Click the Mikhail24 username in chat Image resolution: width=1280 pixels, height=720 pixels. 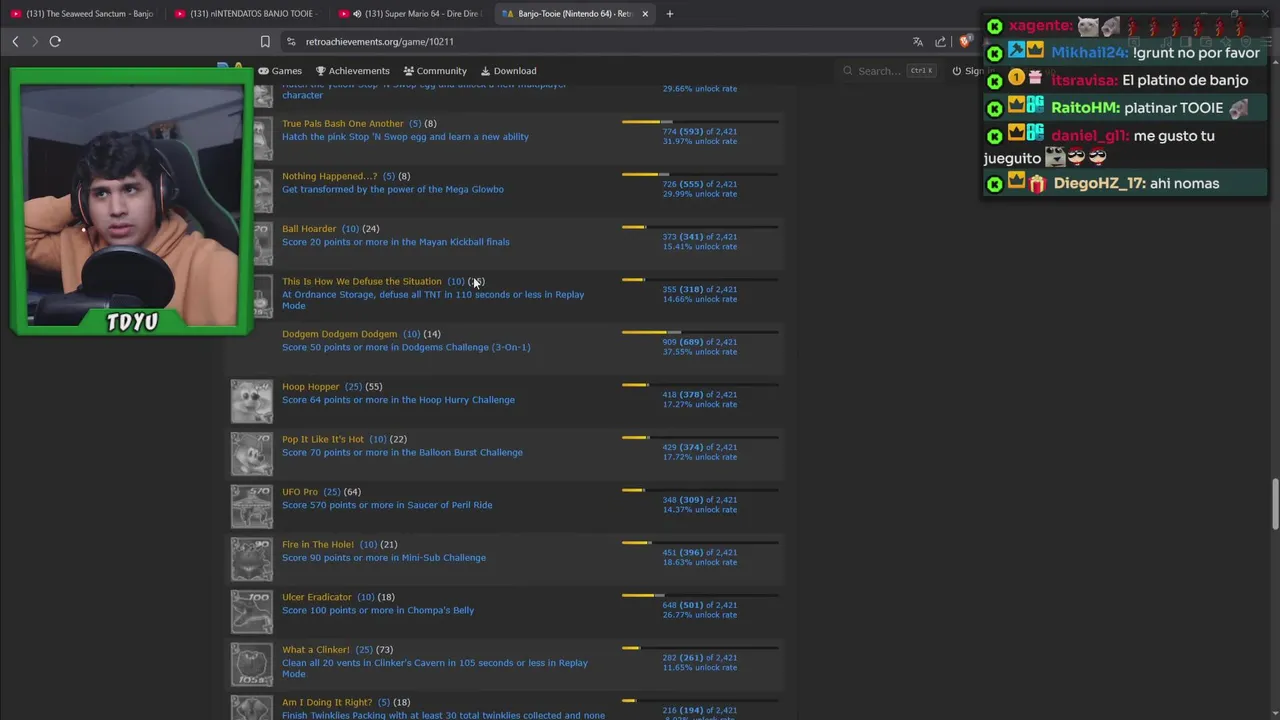pyautogui.click(x=1089, y=53)
